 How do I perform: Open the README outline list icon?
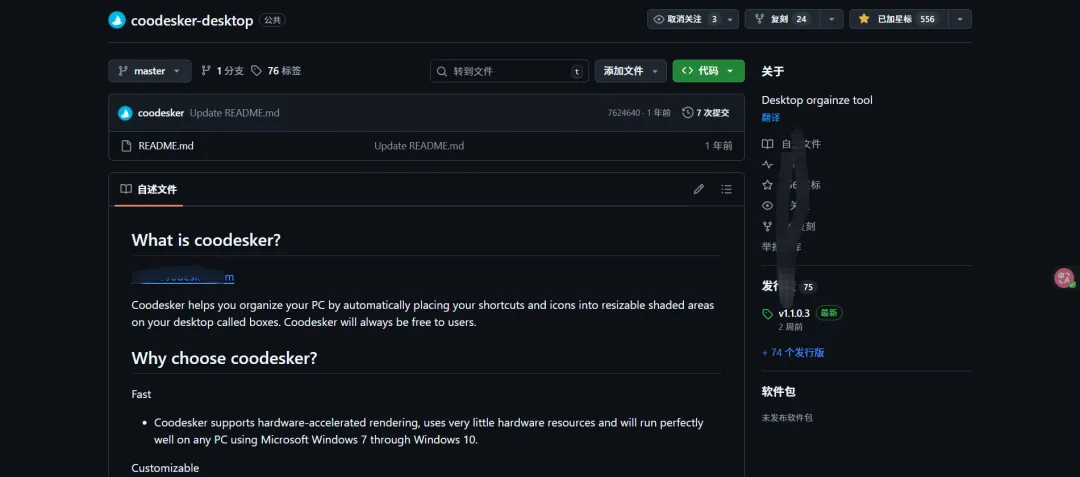[x=726, y=189]
